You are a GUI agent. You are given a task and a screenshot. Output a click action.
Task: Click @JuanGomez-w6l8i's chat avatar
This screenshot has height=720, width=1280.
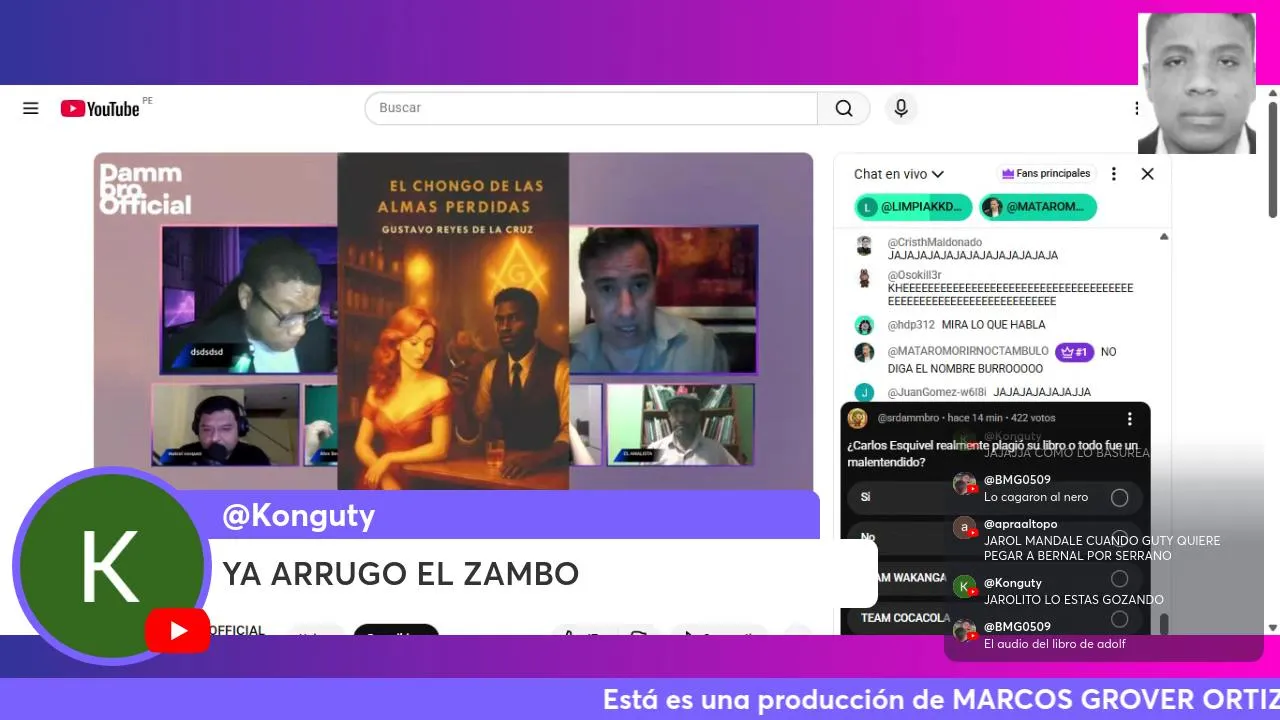tap(864, 392)
